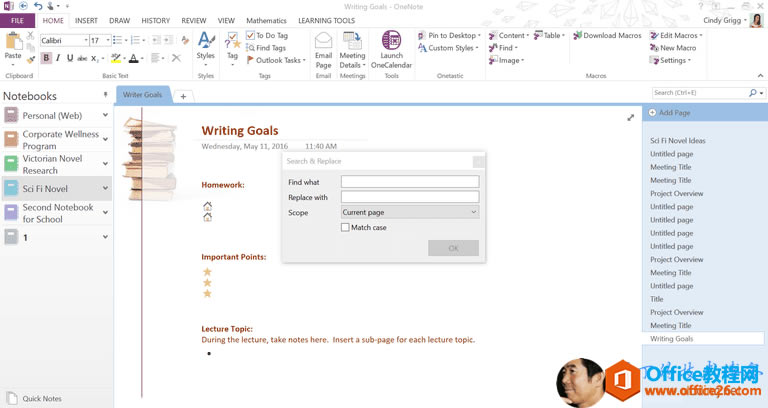This screenshot has height=408, width=768.
Task: Open the Scope dropdown Current page
Action: [x=410, y=212]
